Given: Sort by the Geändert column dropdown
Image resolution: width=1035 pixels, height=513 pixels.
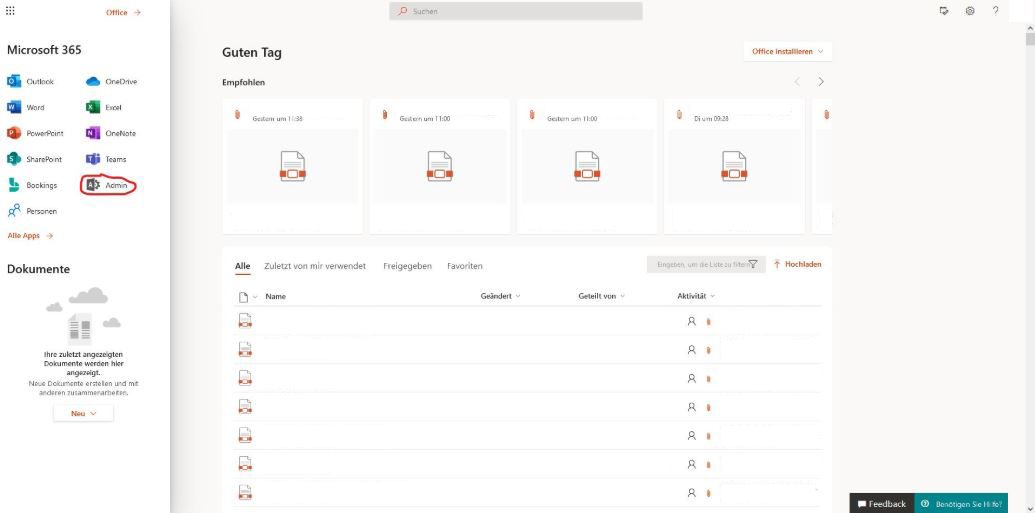Looking at the screenshot, I should [500, 296].
